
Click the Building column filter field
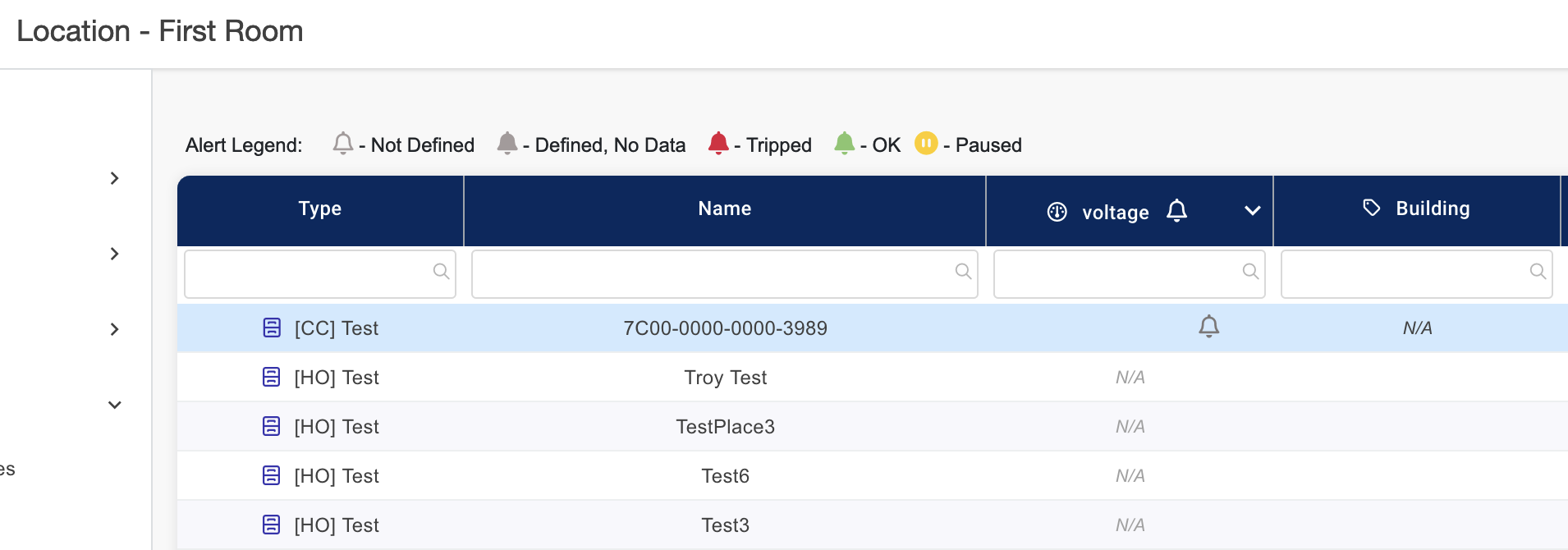click(1405, 273)
